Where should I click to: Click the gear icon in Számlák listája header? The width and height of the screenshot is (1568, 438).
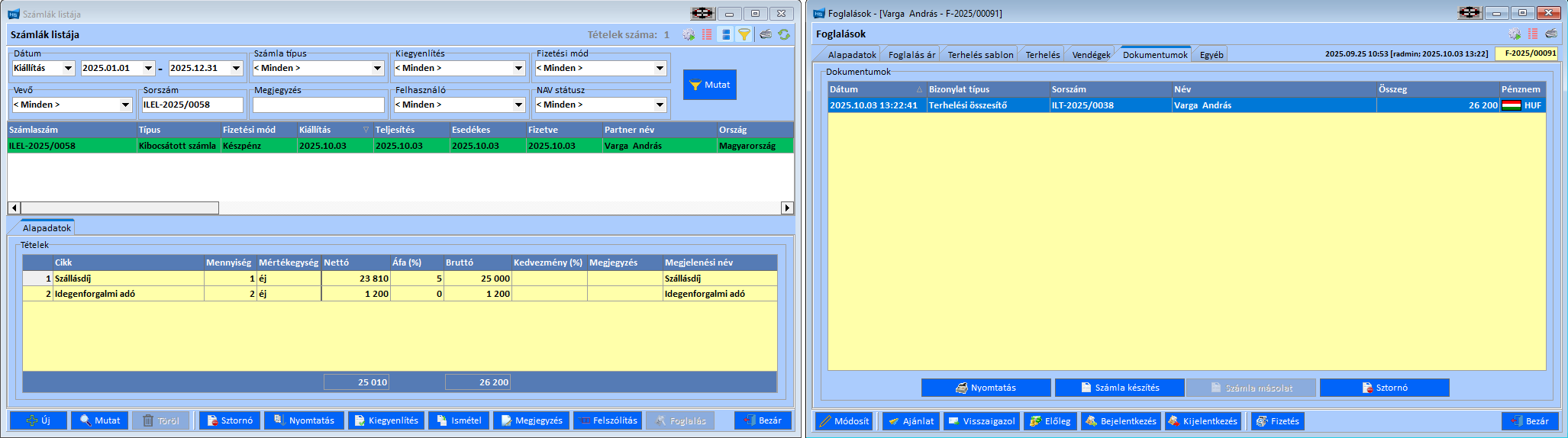[689, 34]
